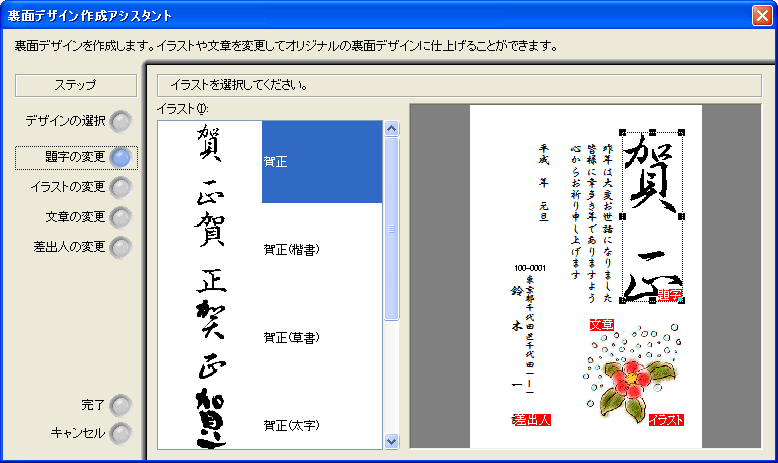Screen dimensions: 778x463
Task: Click the ステップ header box
Action: click(x=76, y=85)
